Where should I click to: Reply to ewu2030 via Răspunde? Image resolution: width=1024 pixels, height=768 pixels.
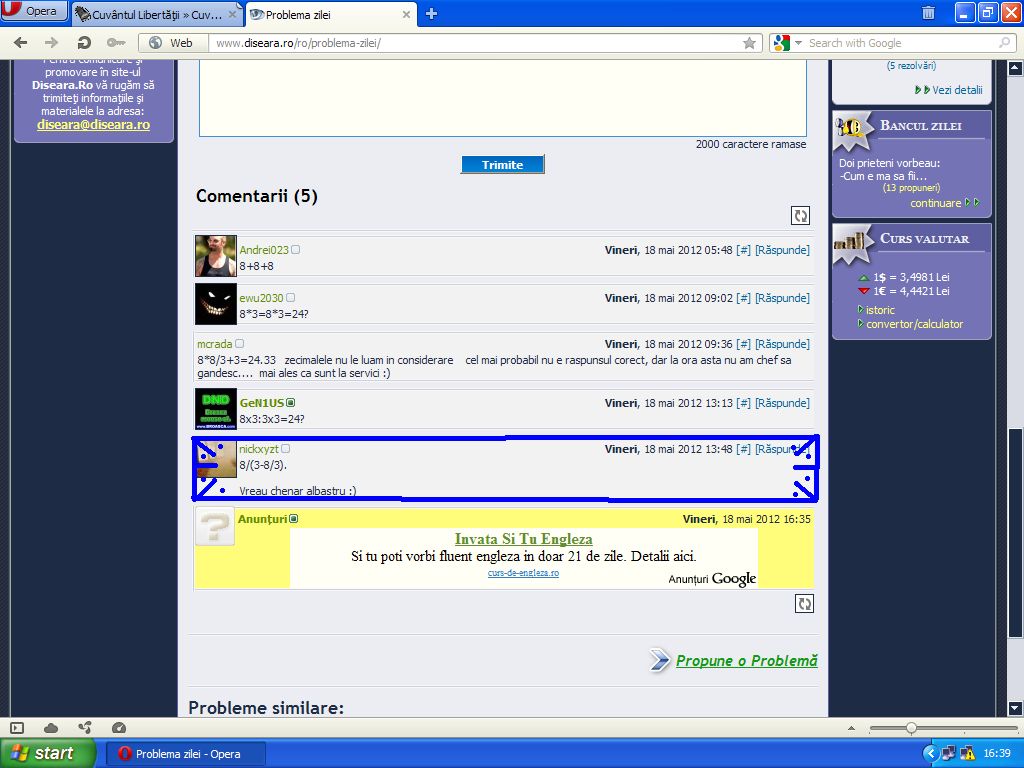point(782,298)
